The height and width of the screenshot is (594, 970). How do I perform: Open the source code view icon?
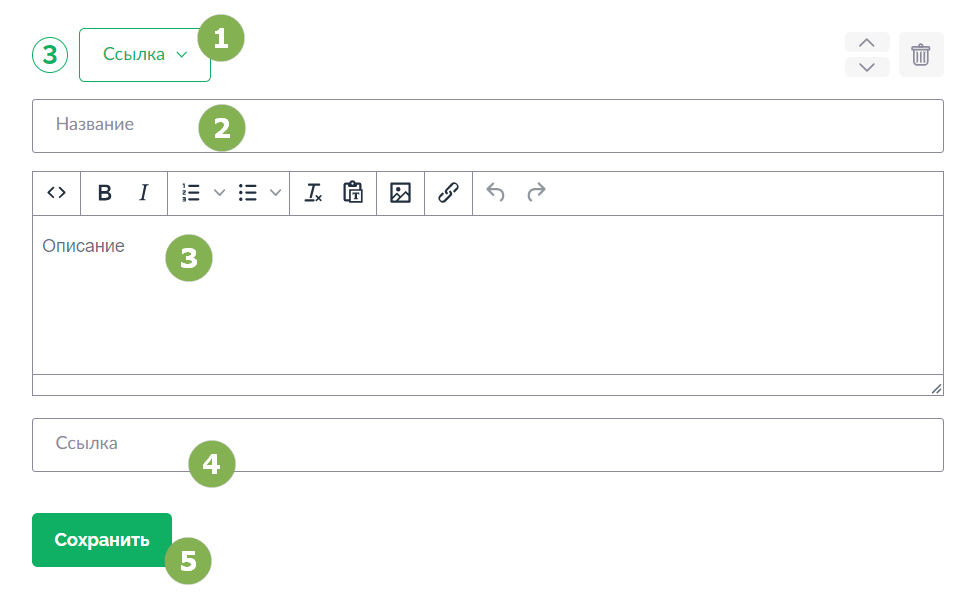(56, 193)
